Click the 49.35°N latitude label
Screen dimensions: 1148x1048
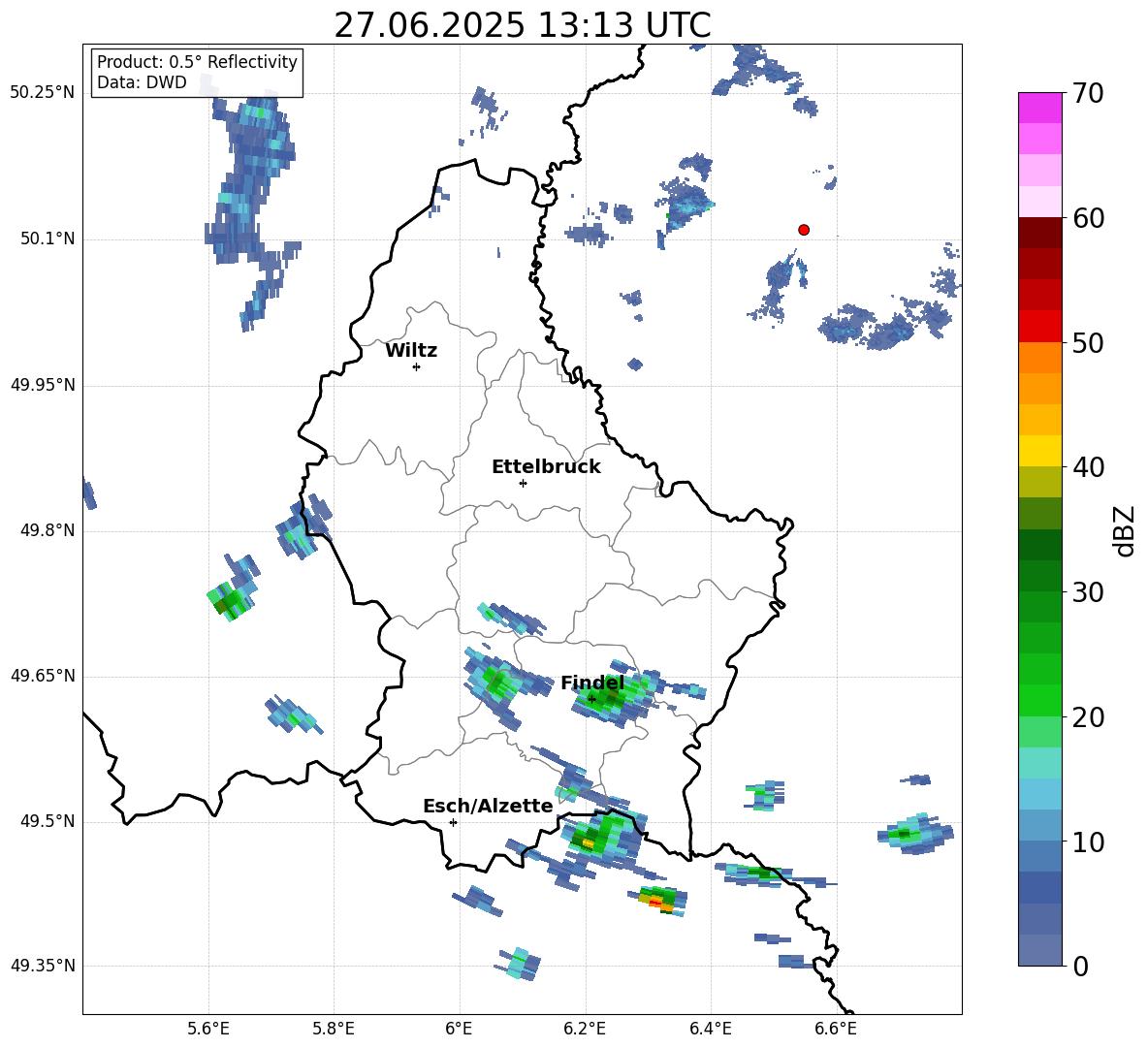(x=43, y=966)
